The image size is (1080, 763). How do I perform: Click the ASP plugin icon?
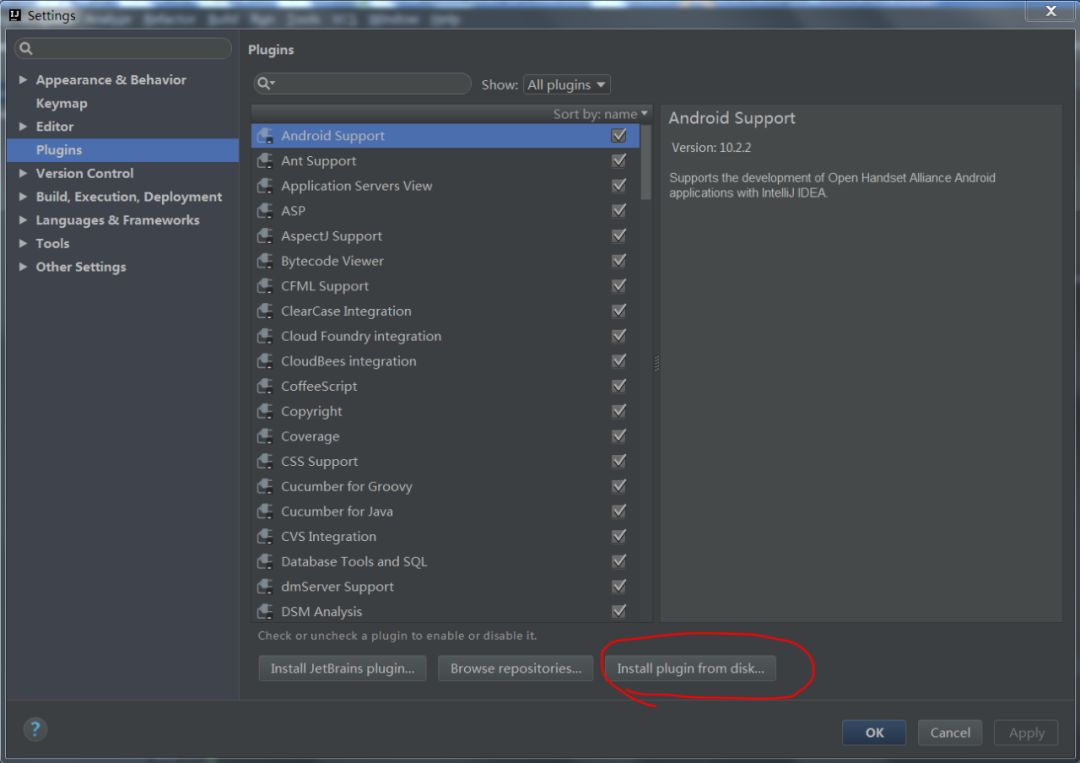[264, 211]
